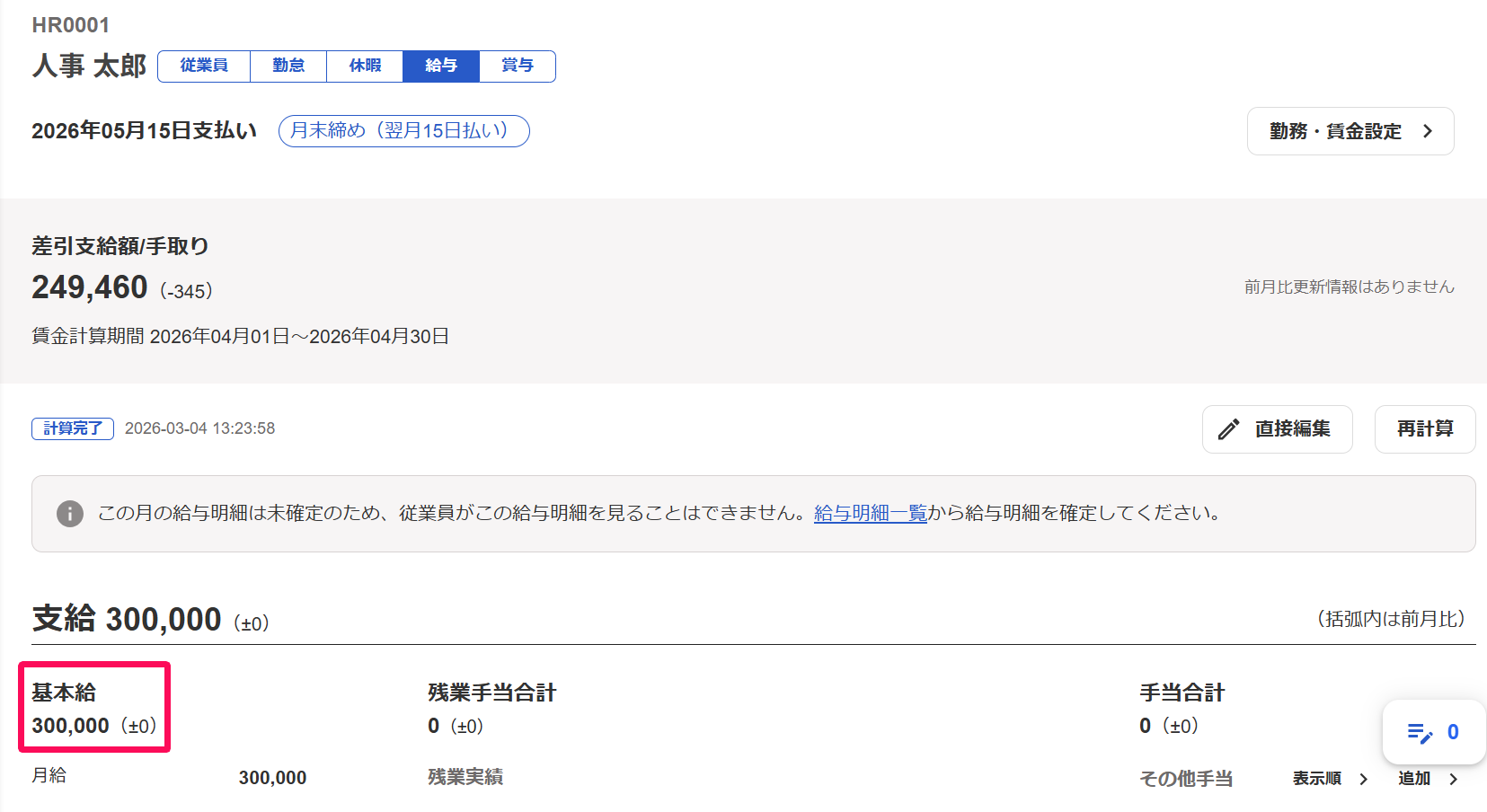Viewport: 1487px width, 812px height.
Task: Click 差引支給額/手取り label
Action: [120, 246]
